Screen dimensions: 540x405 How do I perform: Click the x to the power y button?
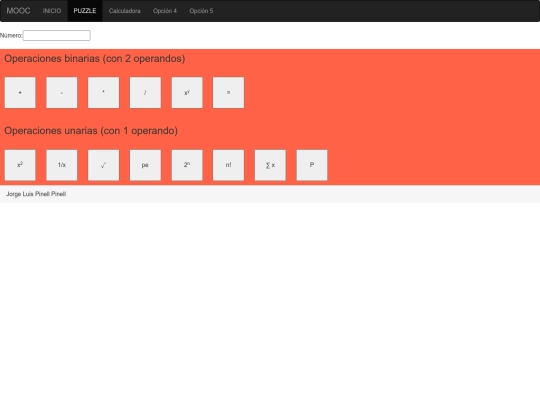click(187, 93)
